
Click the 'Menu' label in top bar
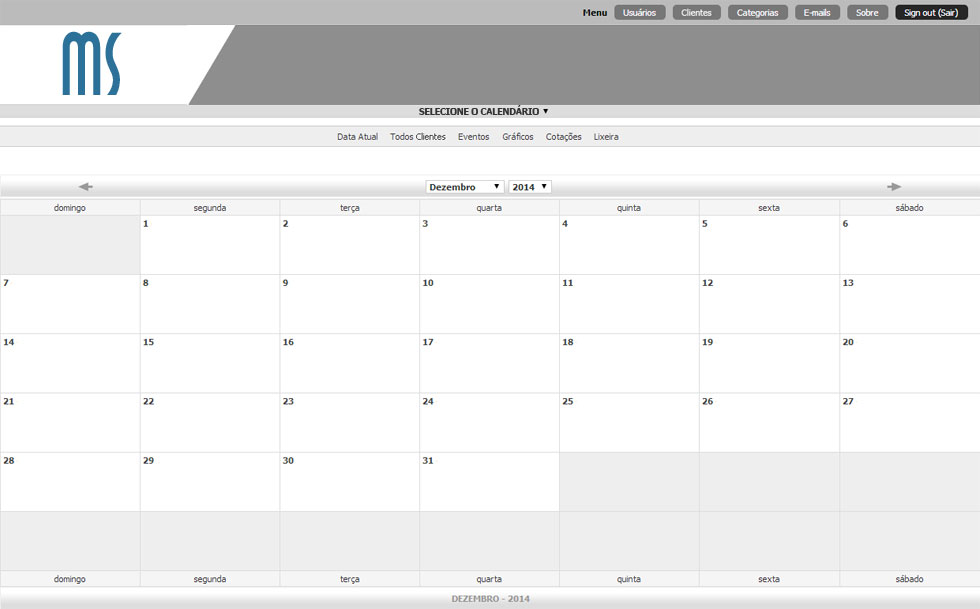(x=595, y=13)
